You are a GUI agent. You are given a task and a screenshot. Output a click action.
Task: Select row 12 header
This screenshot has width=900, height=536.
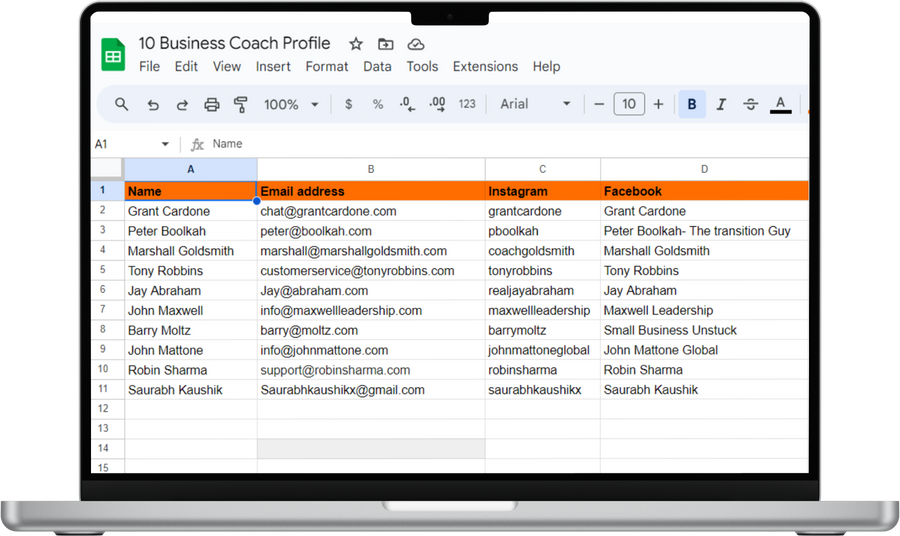tap(107, 409)
